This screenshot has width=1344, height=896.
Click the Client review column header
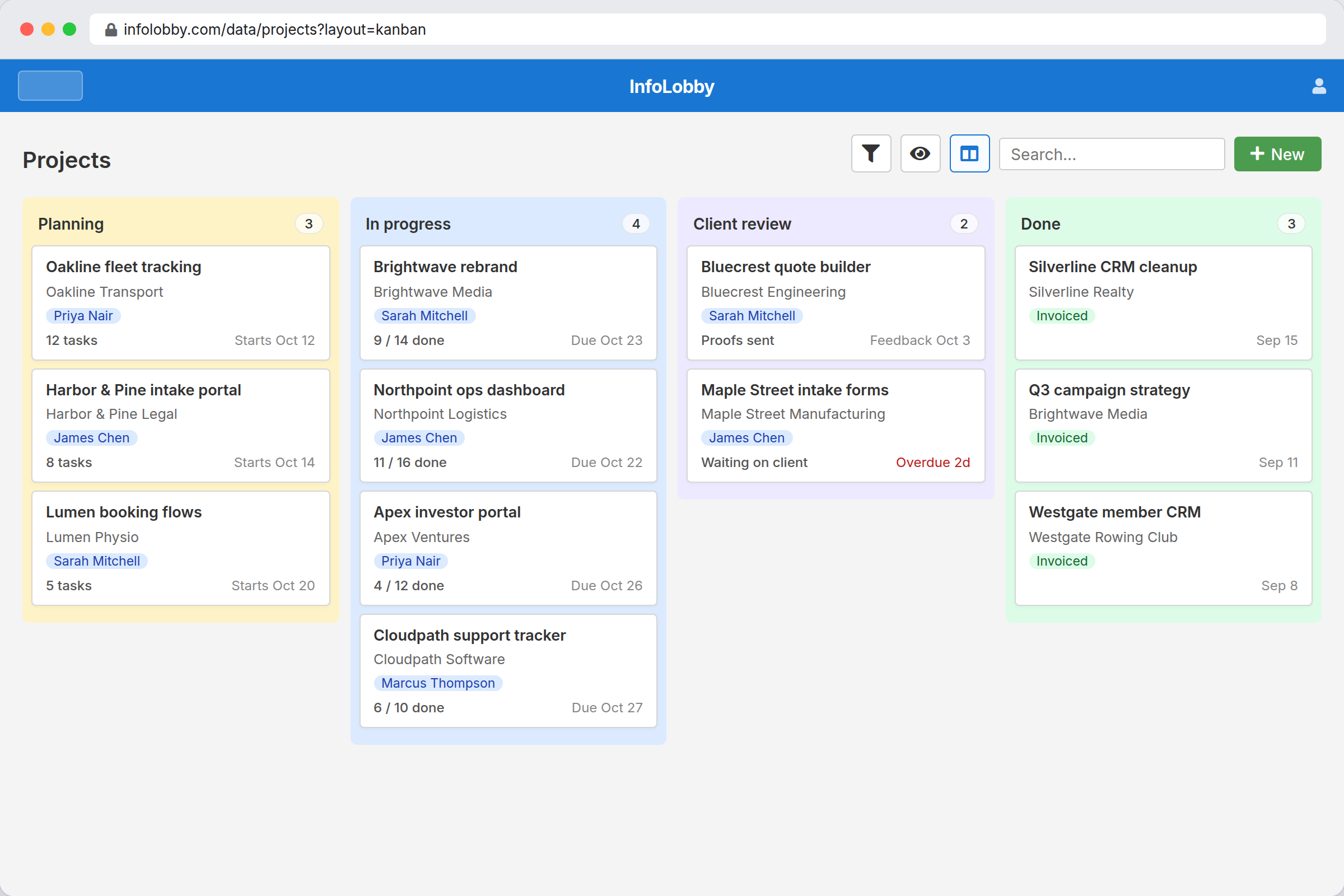click(x=741, y=223)
